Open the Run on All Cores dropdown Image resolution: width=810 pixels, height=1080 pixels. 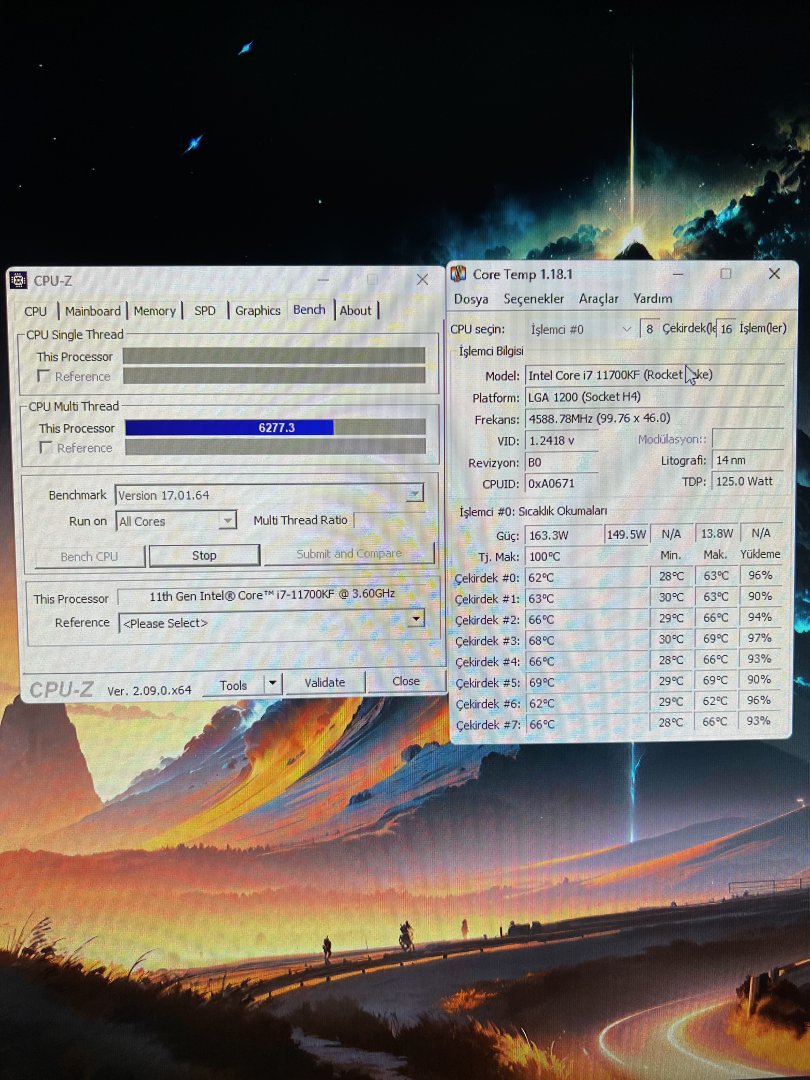(227, 520)
